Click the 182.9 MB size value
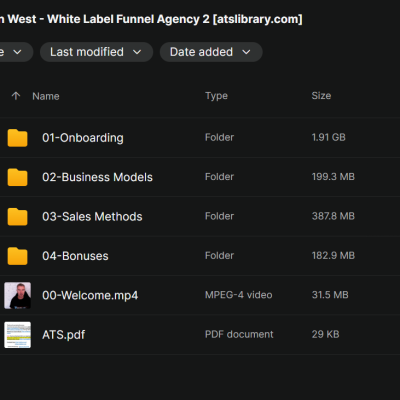 [333, 255]
